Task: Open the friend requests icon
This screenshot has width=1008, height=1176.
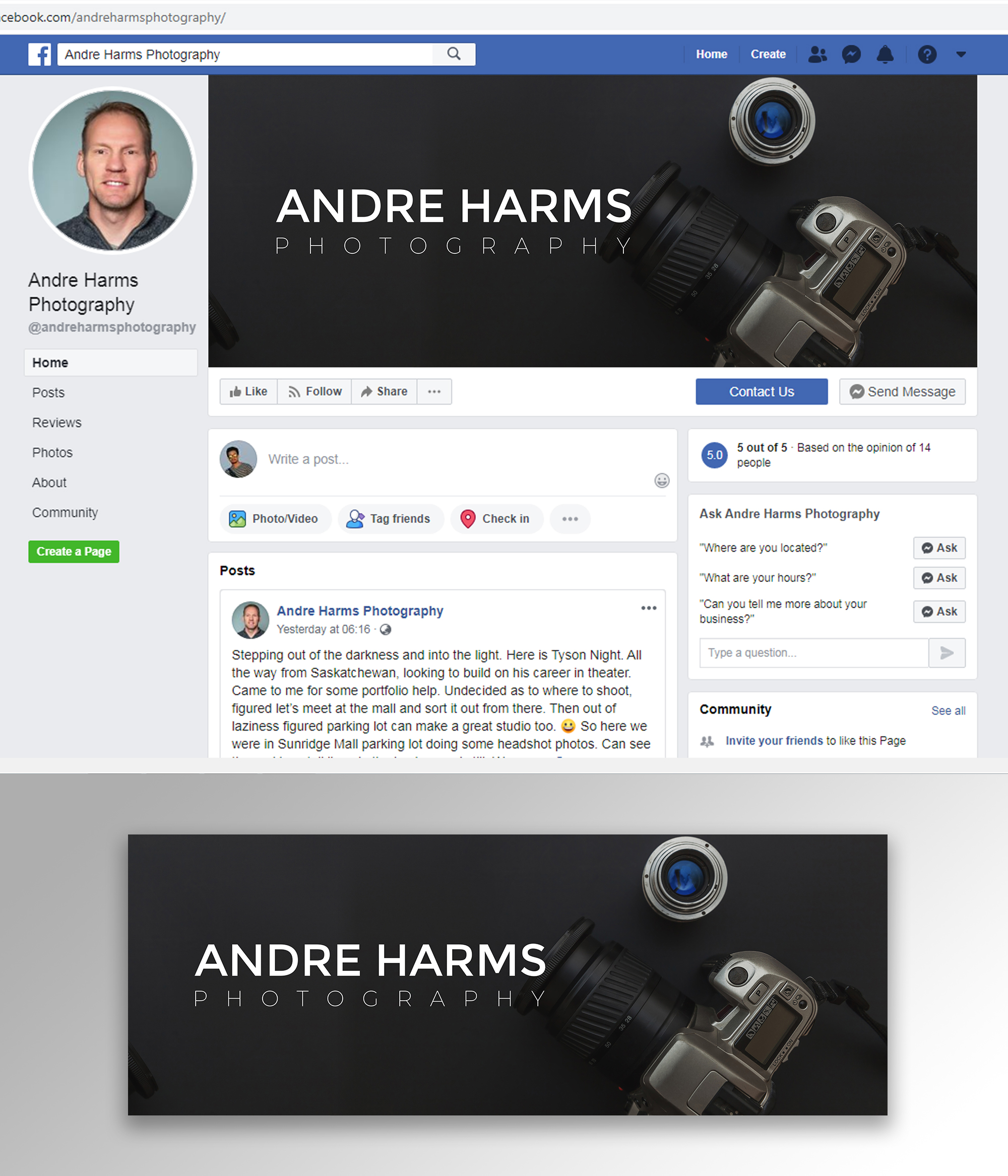Action: [x=817, y=54]
